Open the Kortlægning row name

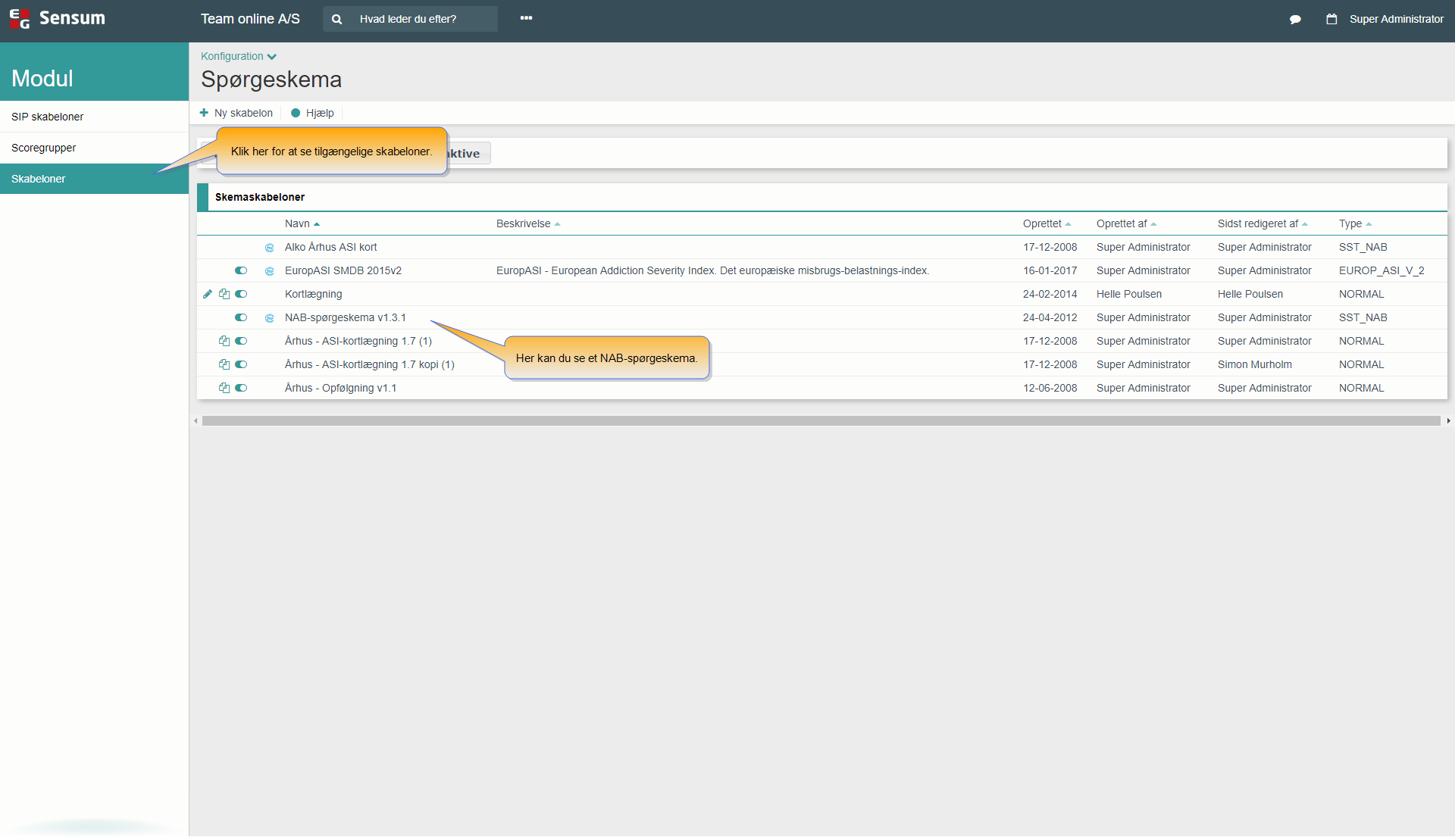pyautogui.click(x=313, y=294)
